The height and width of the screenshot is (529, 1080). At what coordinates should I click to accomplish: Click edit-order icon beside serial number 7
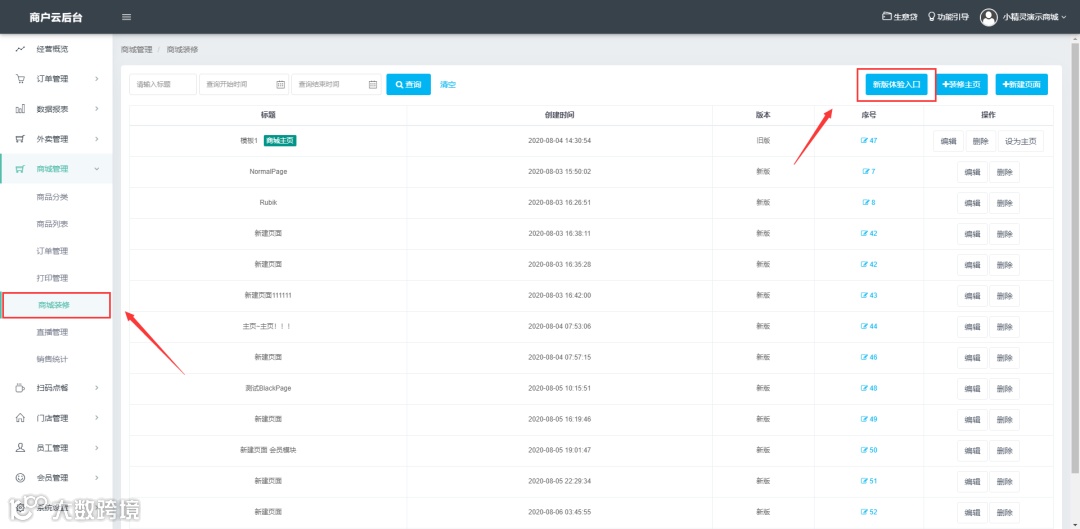pos(866,172)
